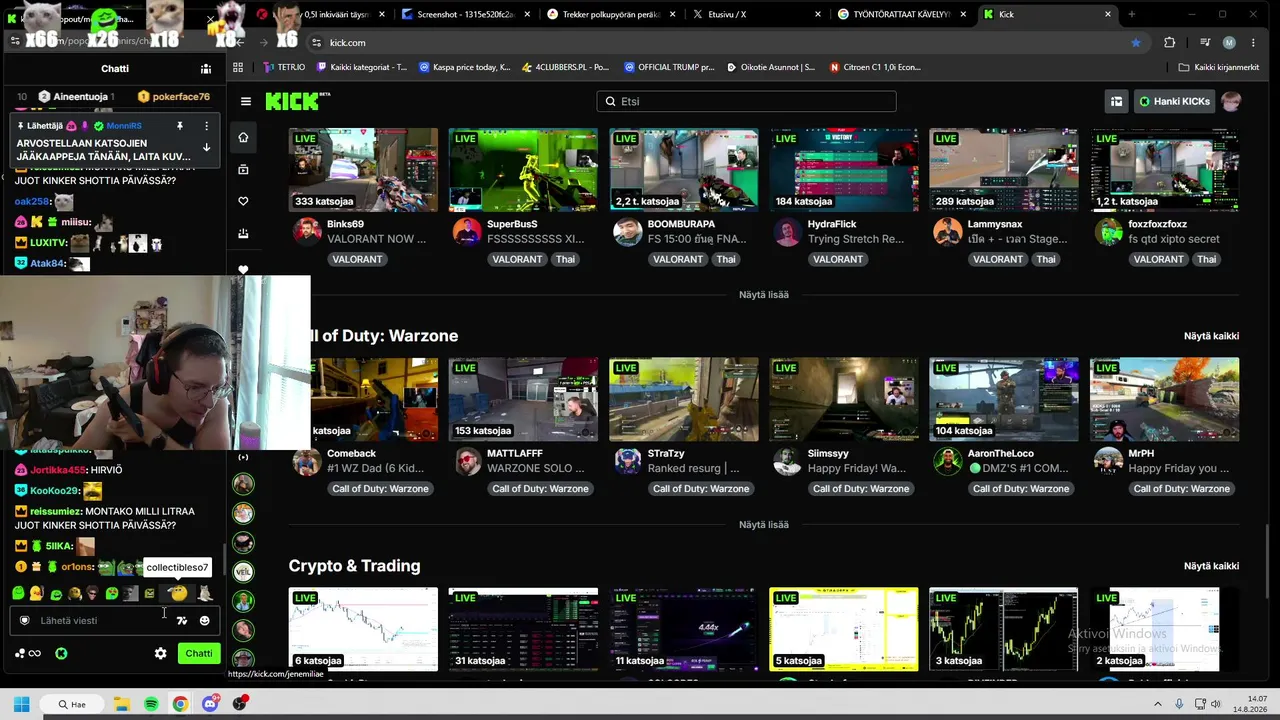Bookmark this page with the star icon
1280x720 pixels.
[1136, 43]
